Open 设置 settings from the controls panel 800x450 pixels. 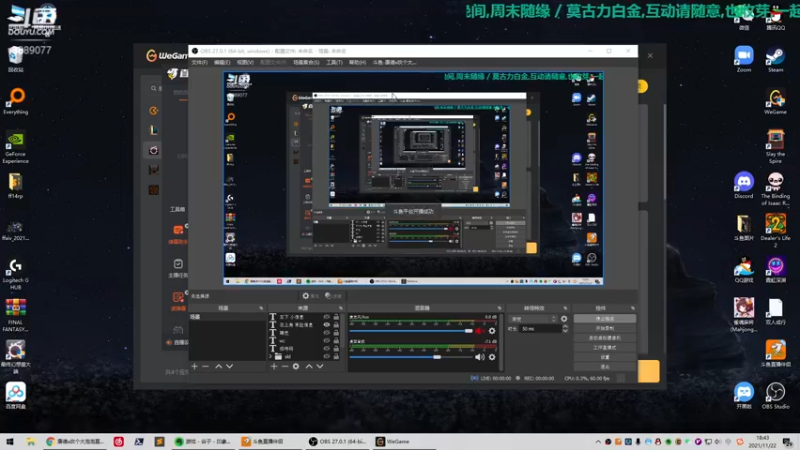click(x=605, y=357)
